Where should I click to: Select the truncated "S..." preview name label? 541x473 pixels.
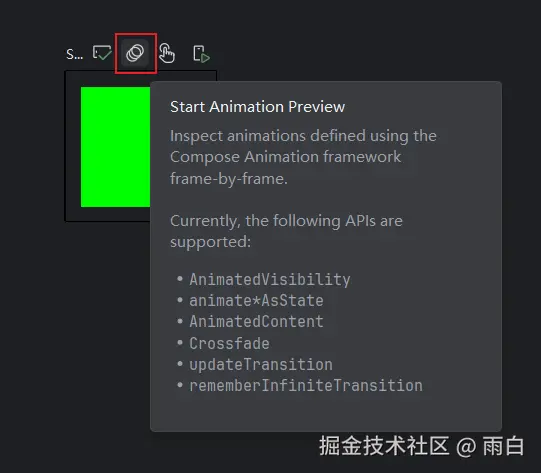pos(75,54)
